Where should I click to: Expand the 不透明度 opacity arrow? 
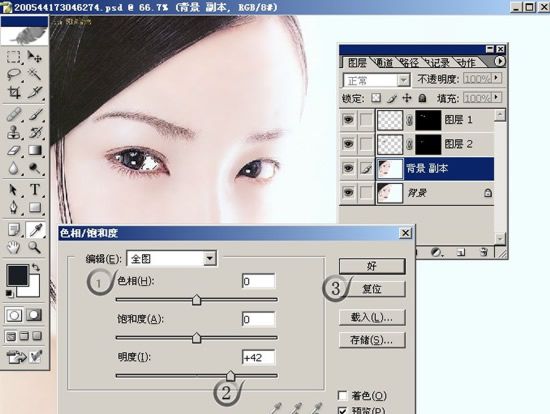pos(497,78)
